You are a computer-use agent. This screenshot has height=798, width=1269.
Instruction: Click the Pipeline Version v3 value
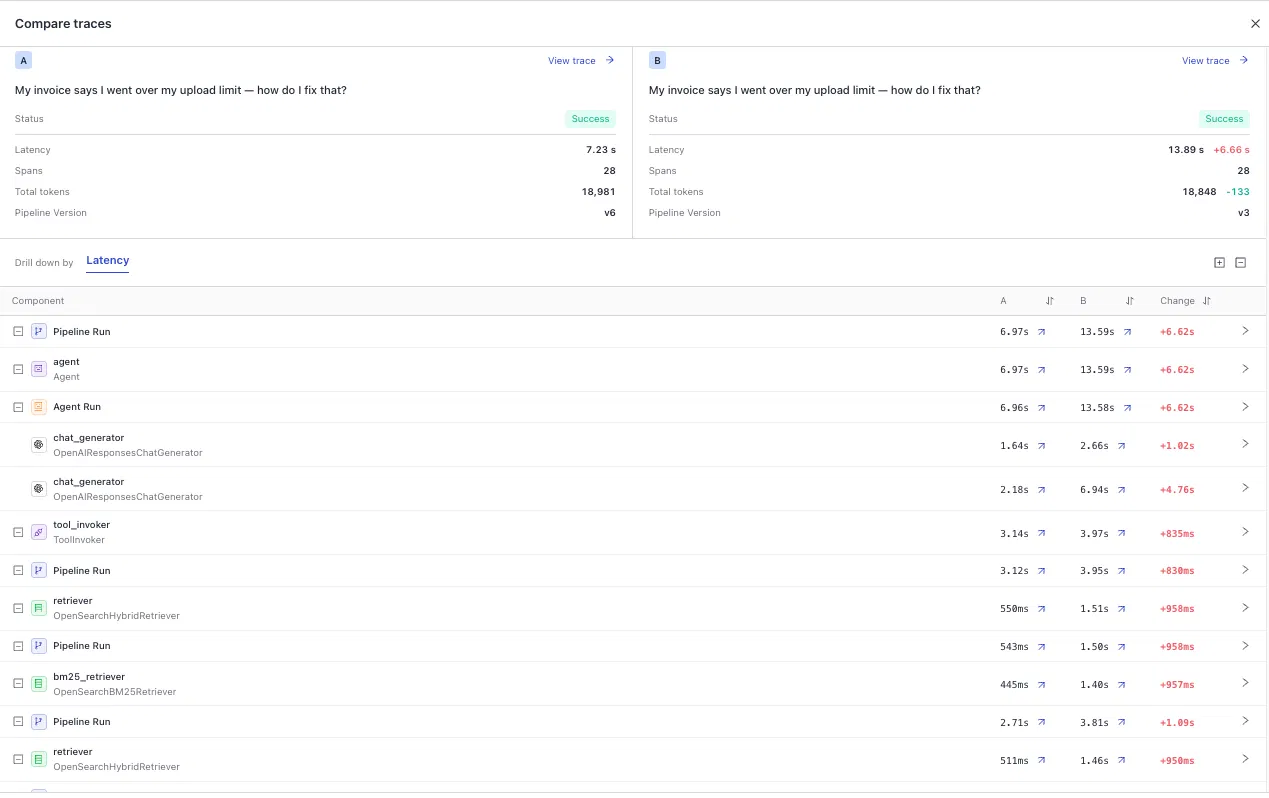pyautogui.click(x=1244, y=213)
